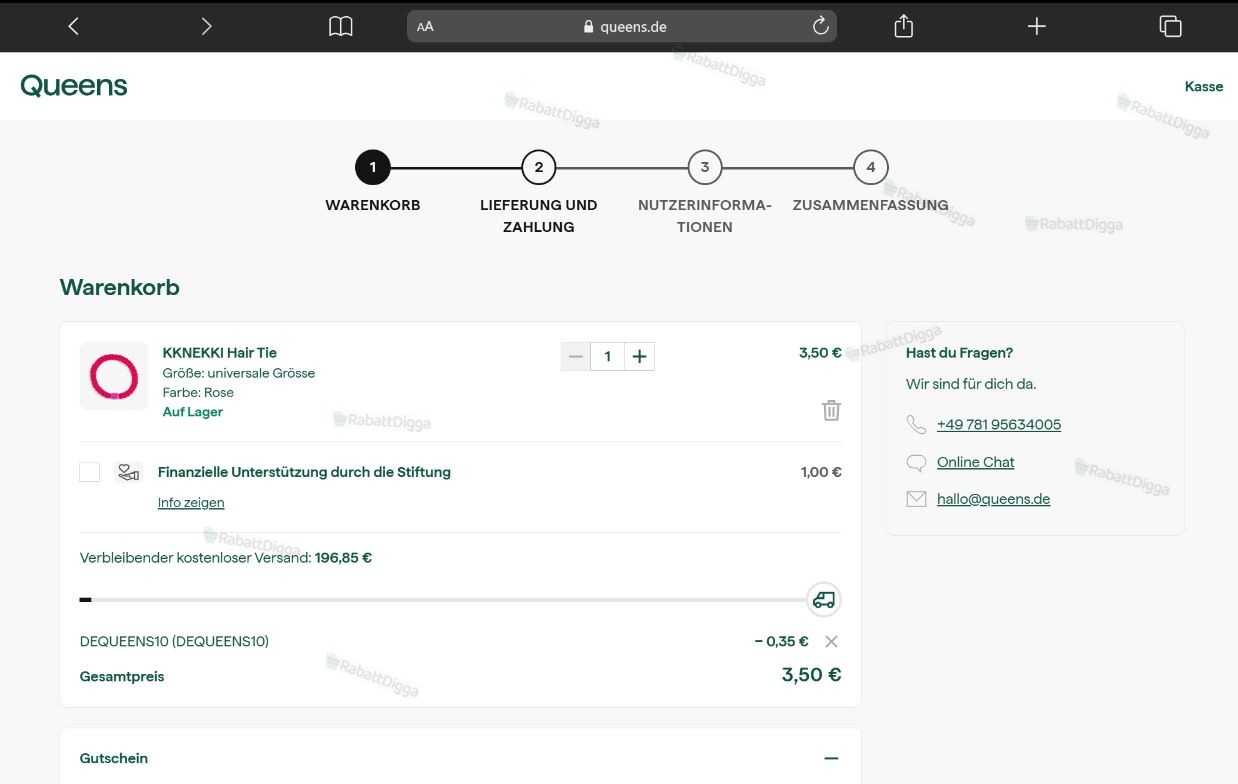Screen dimensions: 1238x784
Task: Reload the queens.de page
Action: (x=821, y=26)
